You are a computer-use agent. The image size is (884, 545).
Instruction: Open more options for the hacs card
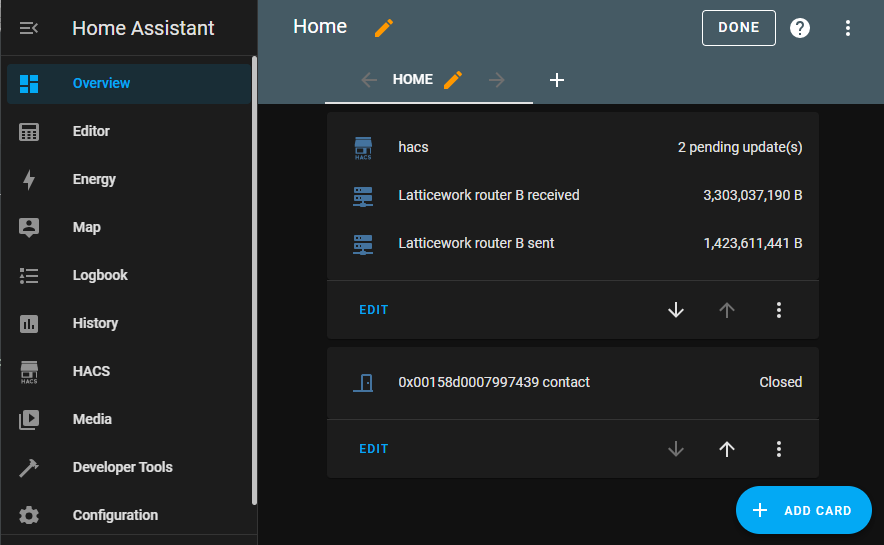point(779,310)
